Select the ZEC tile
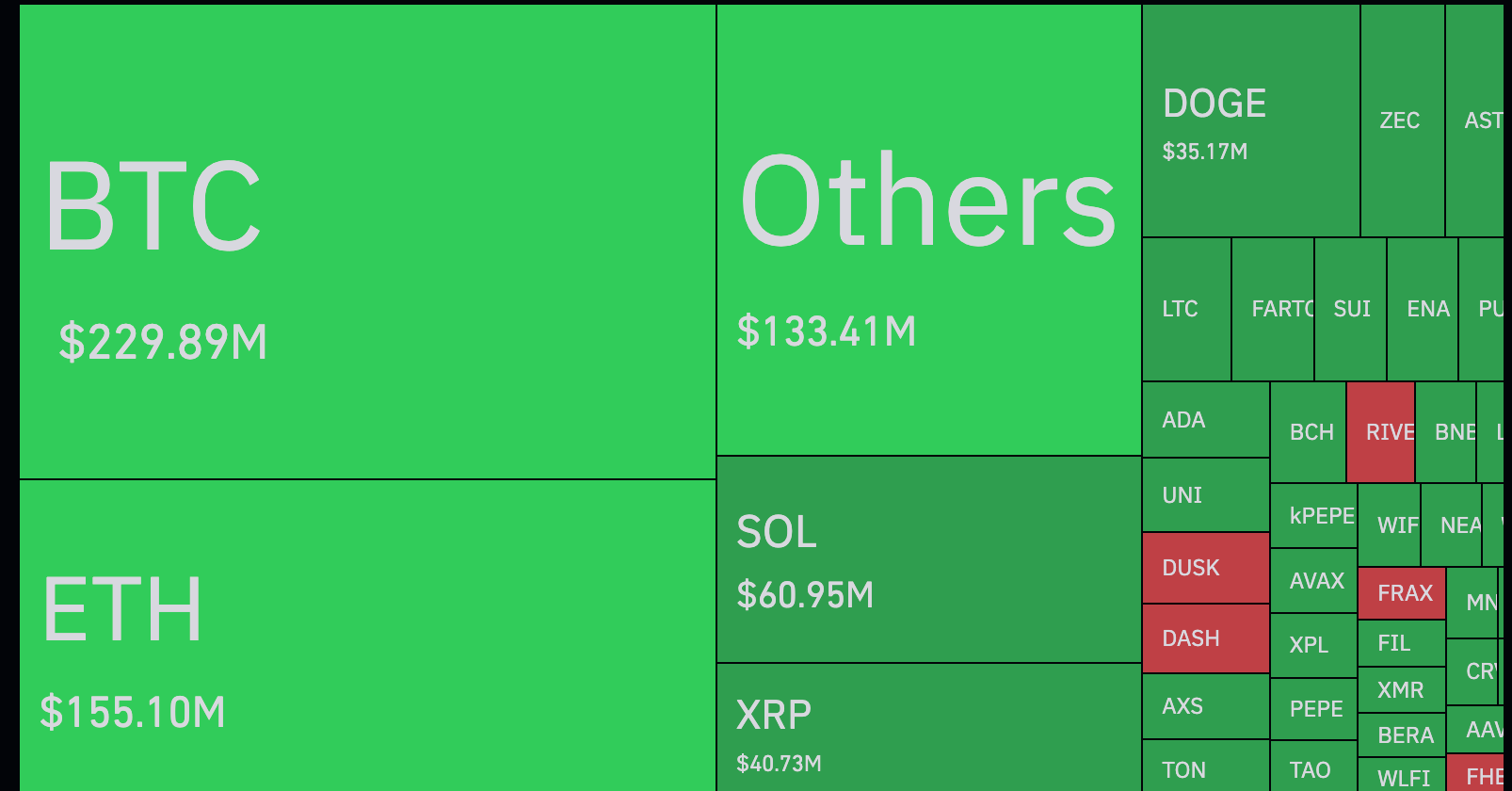This screenshot has width=1512, height=791. 1402,121
